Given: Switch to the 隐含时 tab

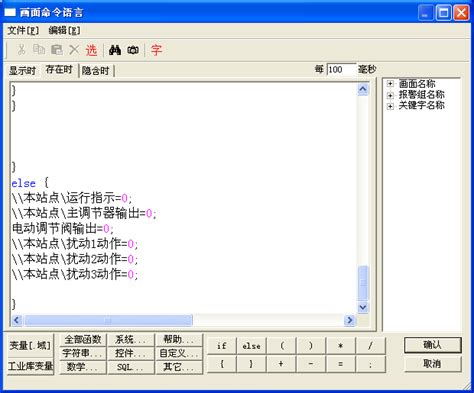Looking at the screenshot, I should pos(96,71).
